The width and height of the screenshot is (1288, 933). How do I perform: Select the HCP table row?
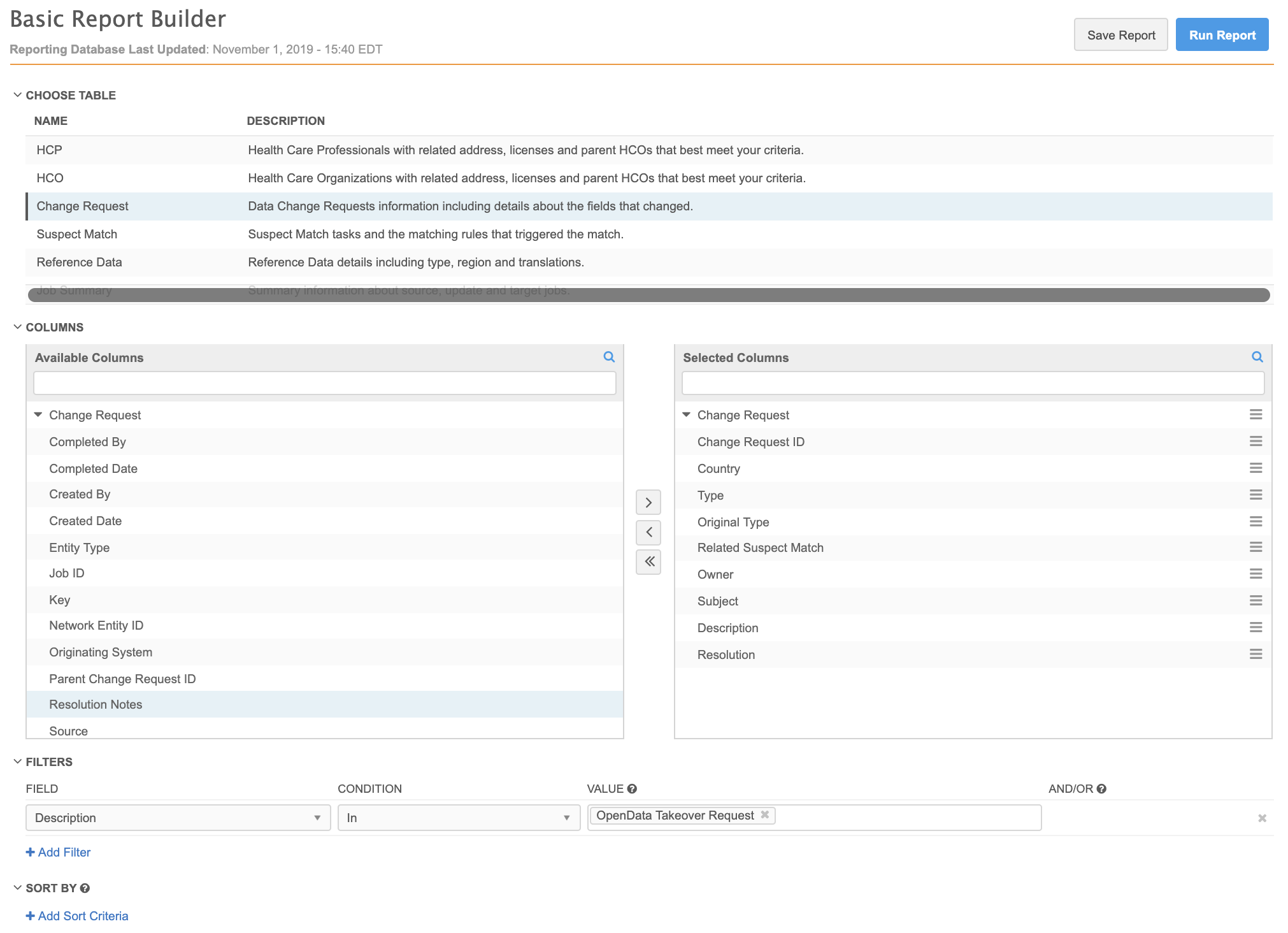[x=49, y=150]
